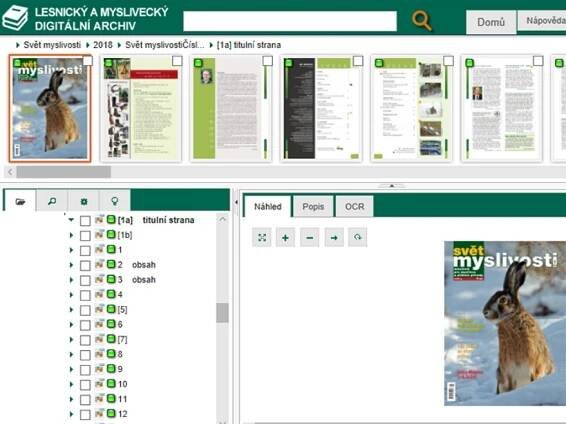Rotate the page preview
The width and height of the screenshot is (566, 424).
(x=358, y=237)
